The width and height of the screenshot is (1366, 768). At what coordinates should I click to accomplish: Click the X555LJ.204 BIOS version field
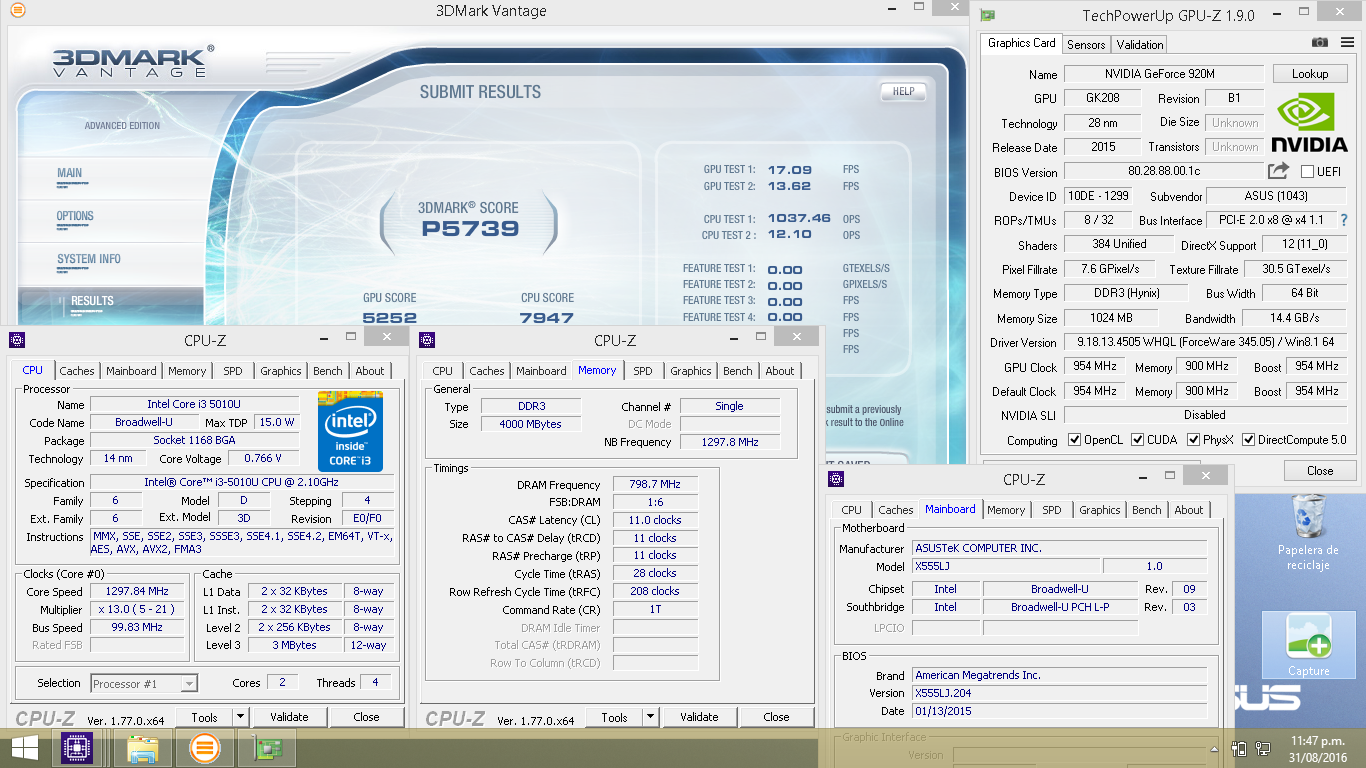[x=1060, y=693]
